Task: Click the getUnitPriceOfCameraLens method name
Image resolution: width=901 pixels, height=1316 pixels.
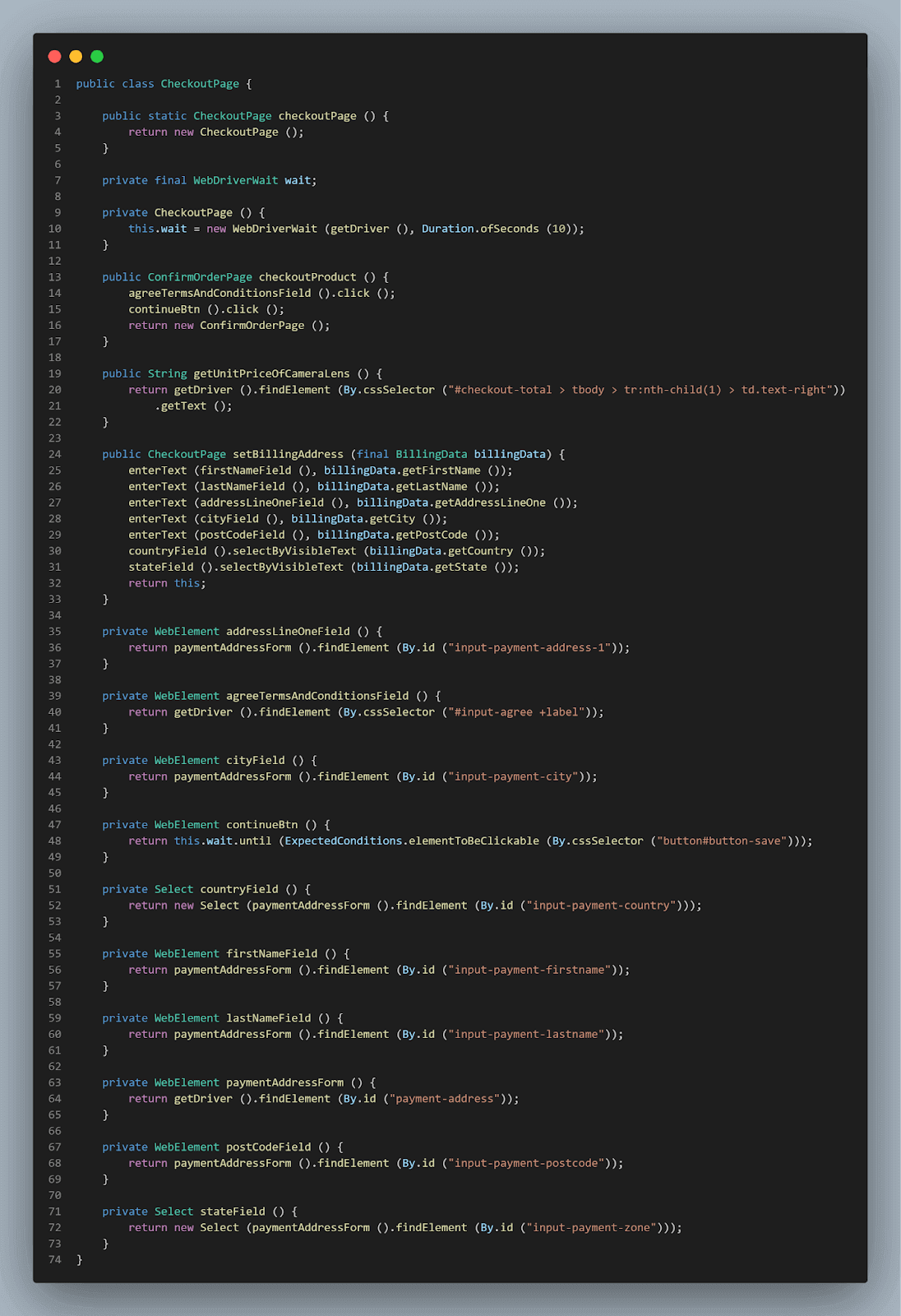Action: pos(271,373)
